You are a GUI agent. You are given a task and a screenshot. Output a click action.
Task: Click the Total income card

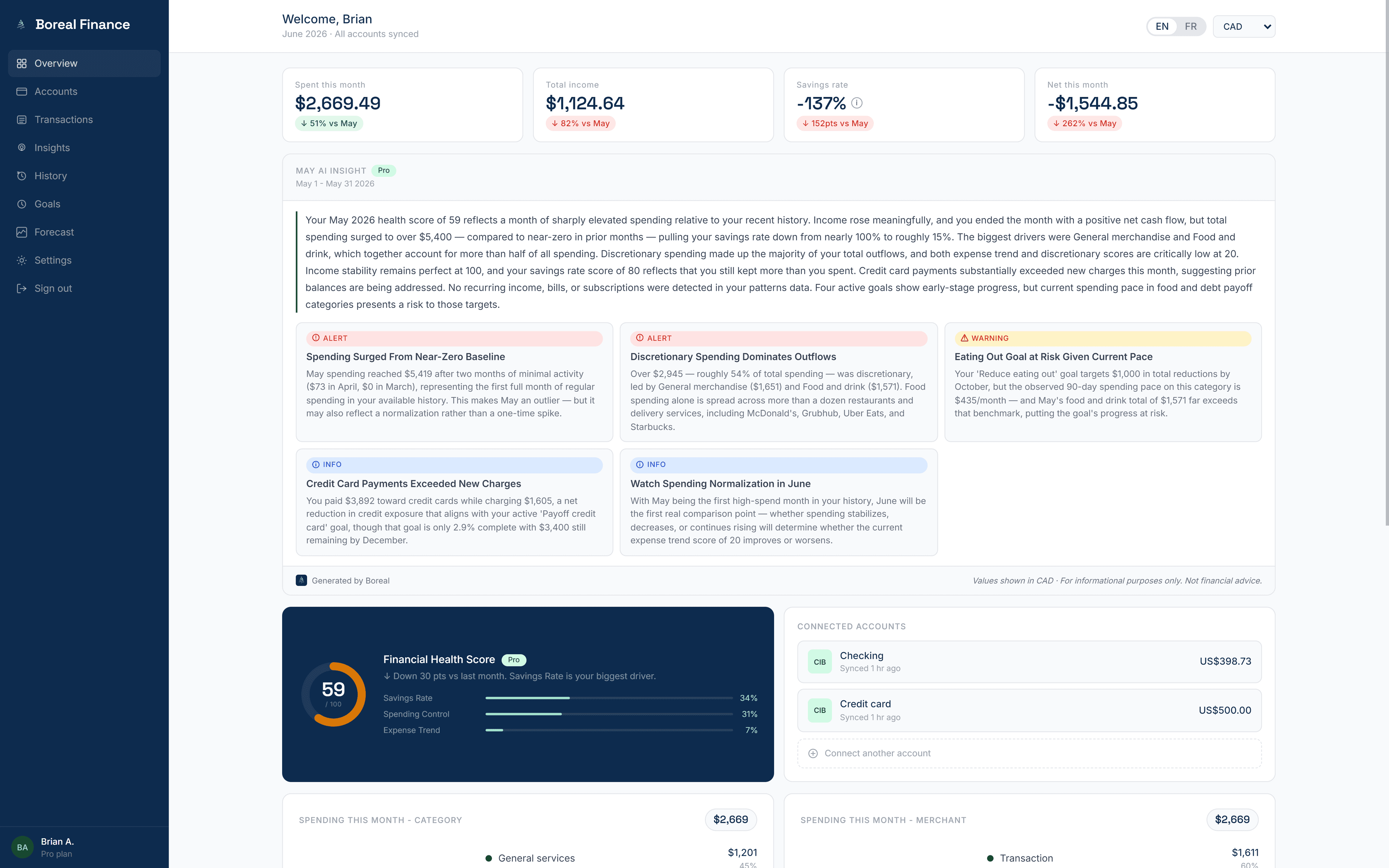point(653,105)
